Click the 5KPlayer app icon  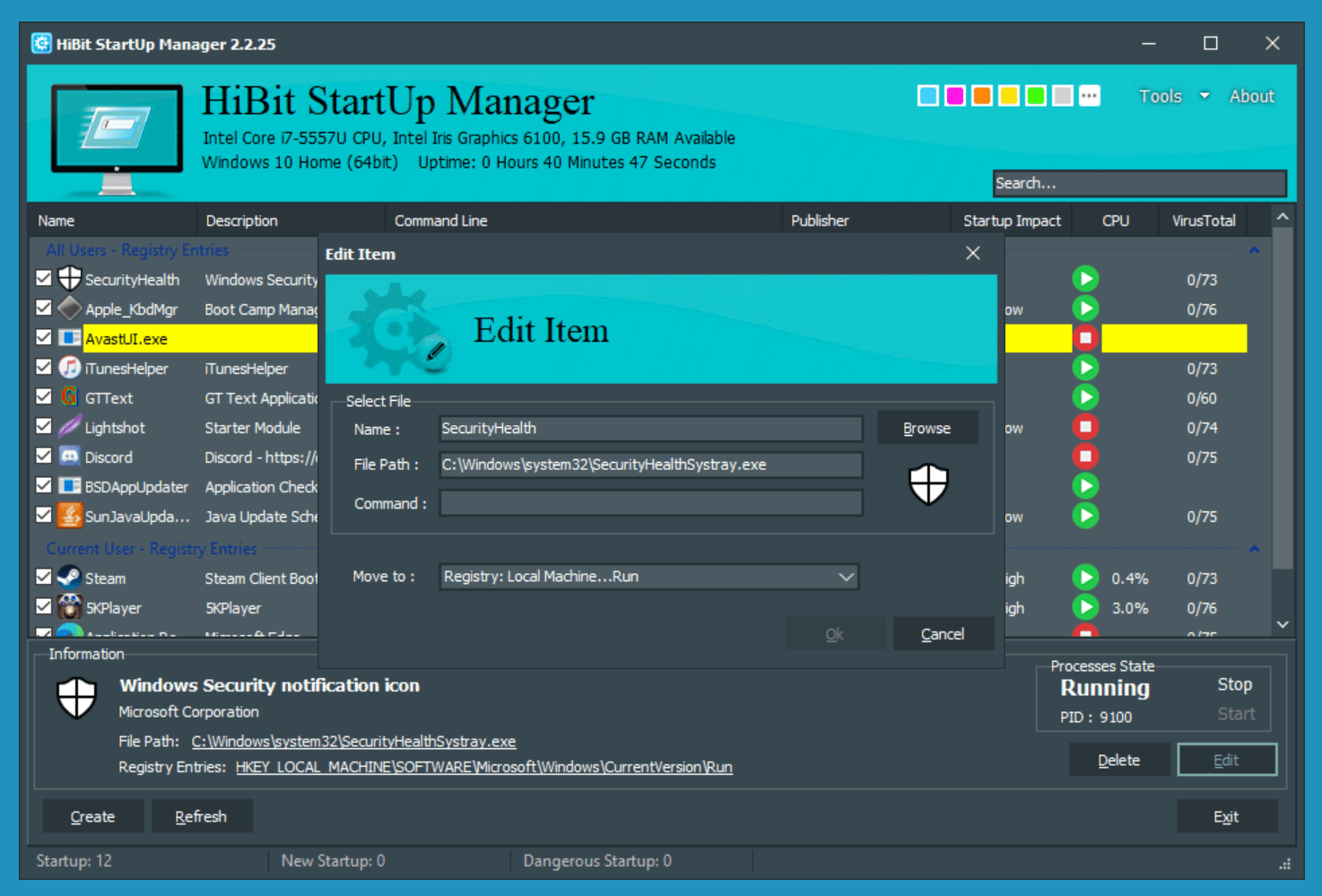(x=70, y=607)
